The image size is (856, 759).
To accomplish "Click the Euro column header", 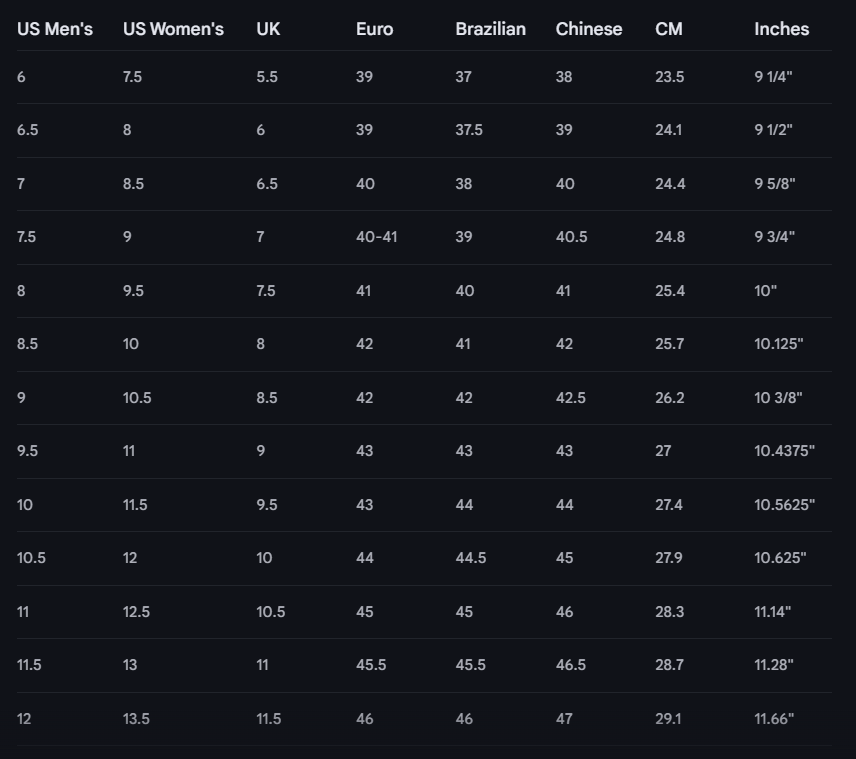I will tap(374, 29).
